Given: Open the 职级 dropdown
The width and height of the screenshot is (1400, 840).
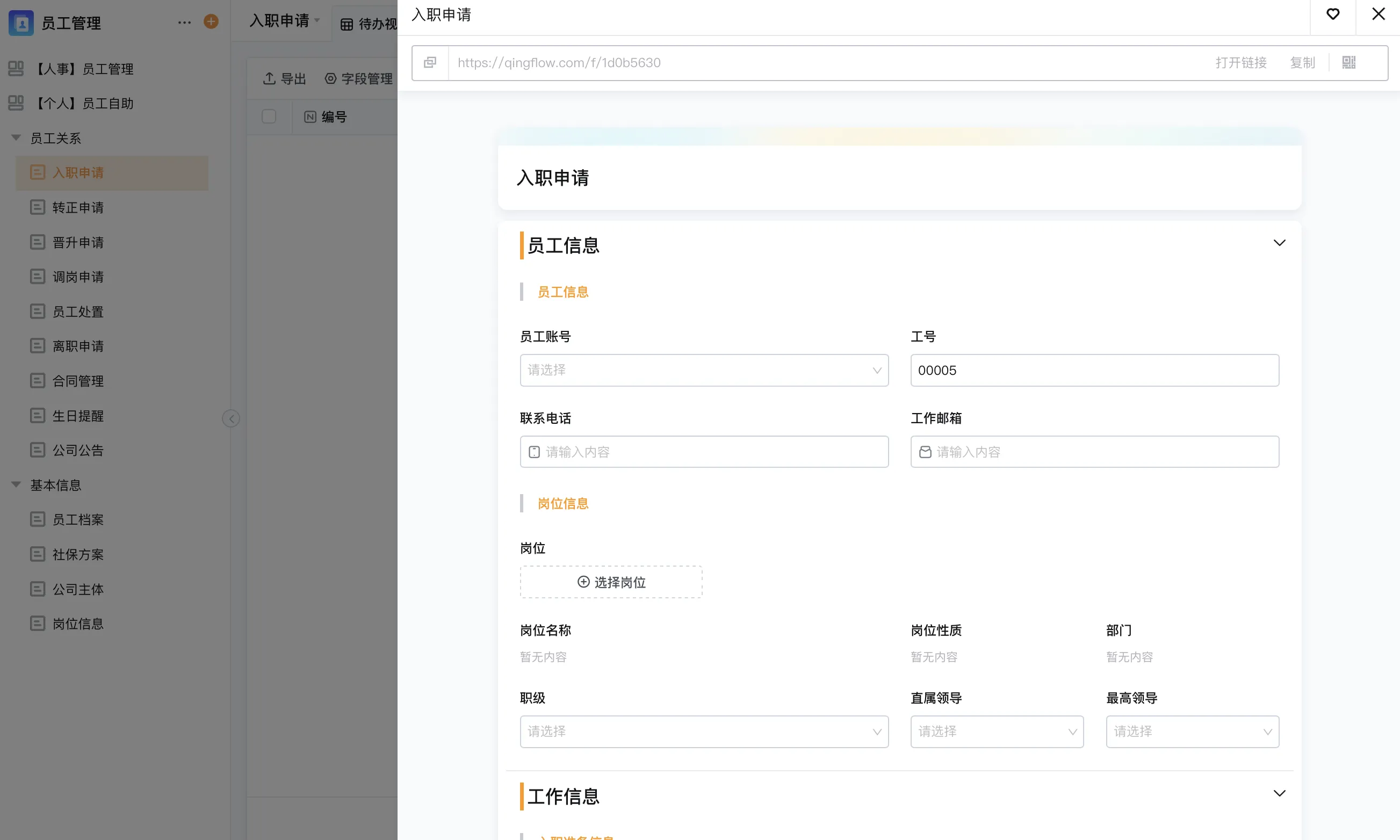Looking at the screenshot, I should 704,732.
